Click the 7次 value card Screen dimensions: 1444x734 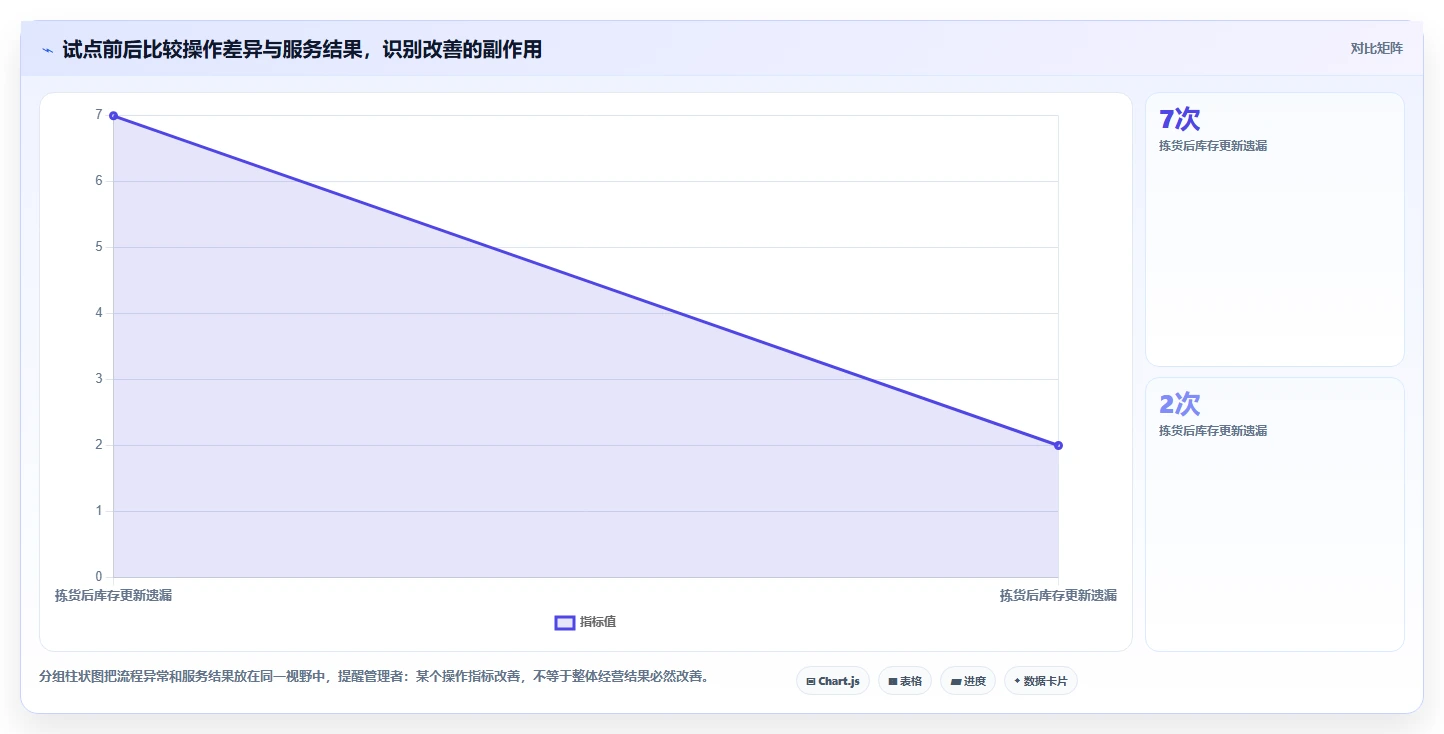pyautogui.click(x=1275, y=229)
